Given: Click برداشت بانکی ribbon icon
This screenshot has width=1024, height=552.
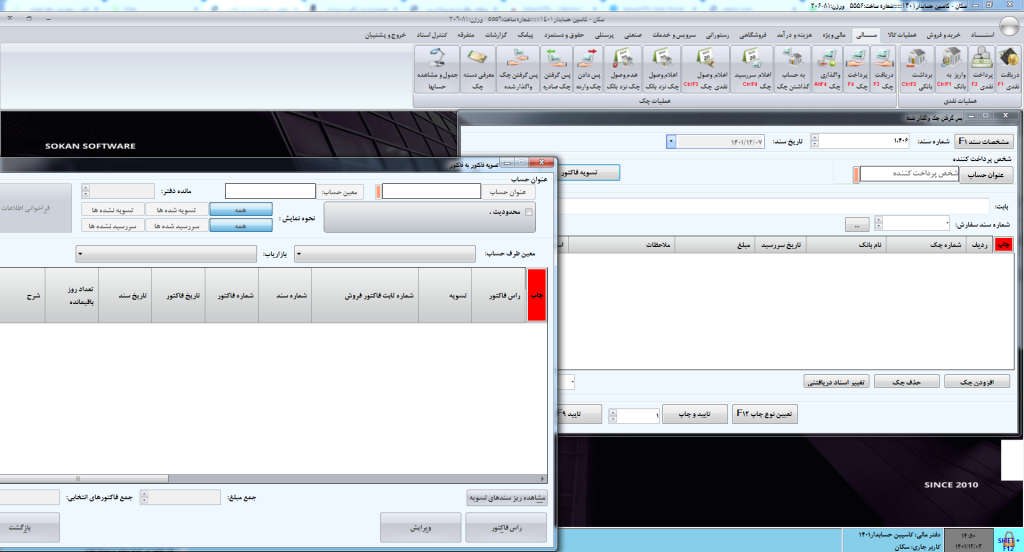Looking at the screenshot, I should [918, 69].
